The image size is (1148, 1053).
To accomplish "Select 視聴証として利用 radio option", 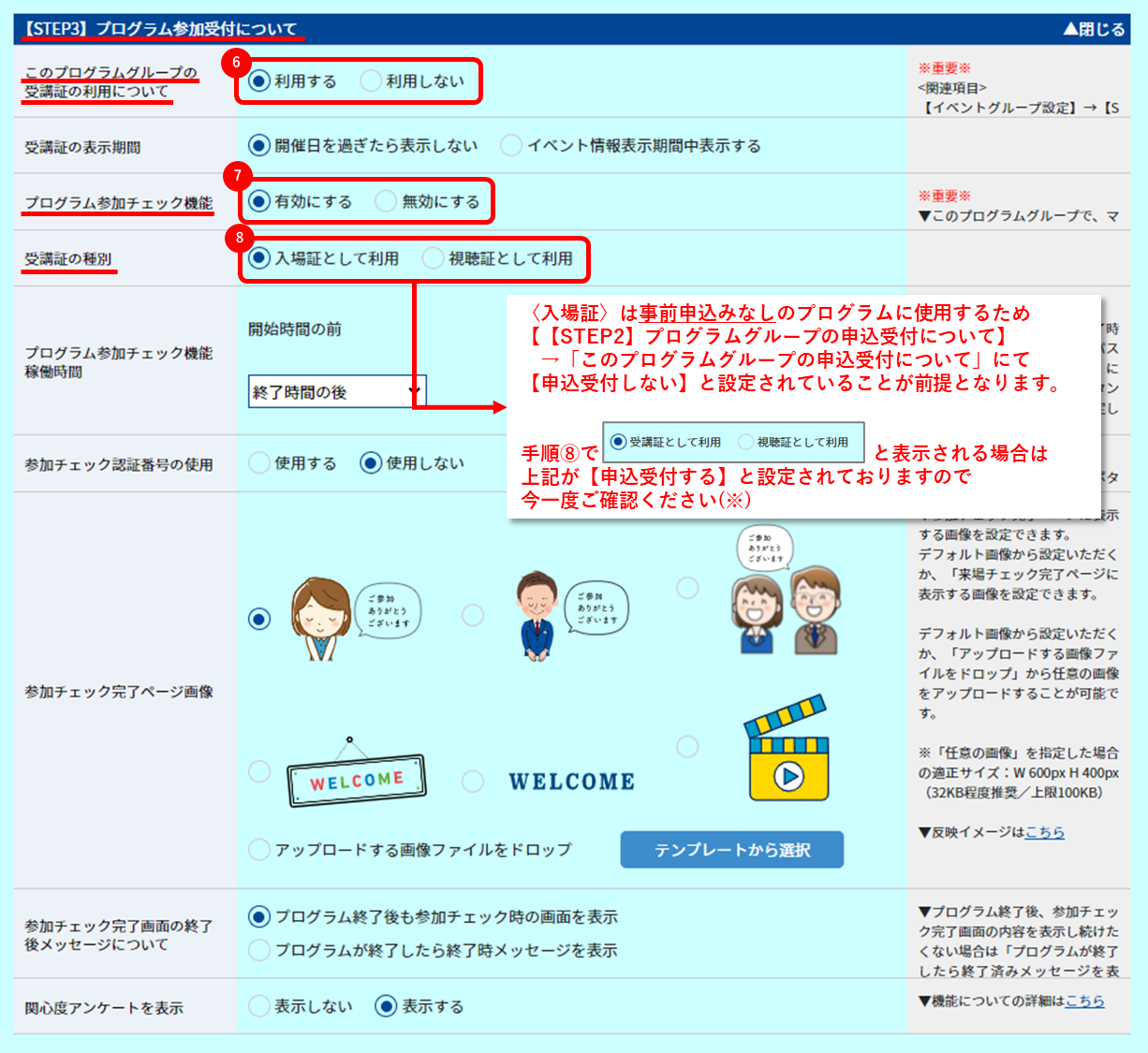I will point(433,257).
